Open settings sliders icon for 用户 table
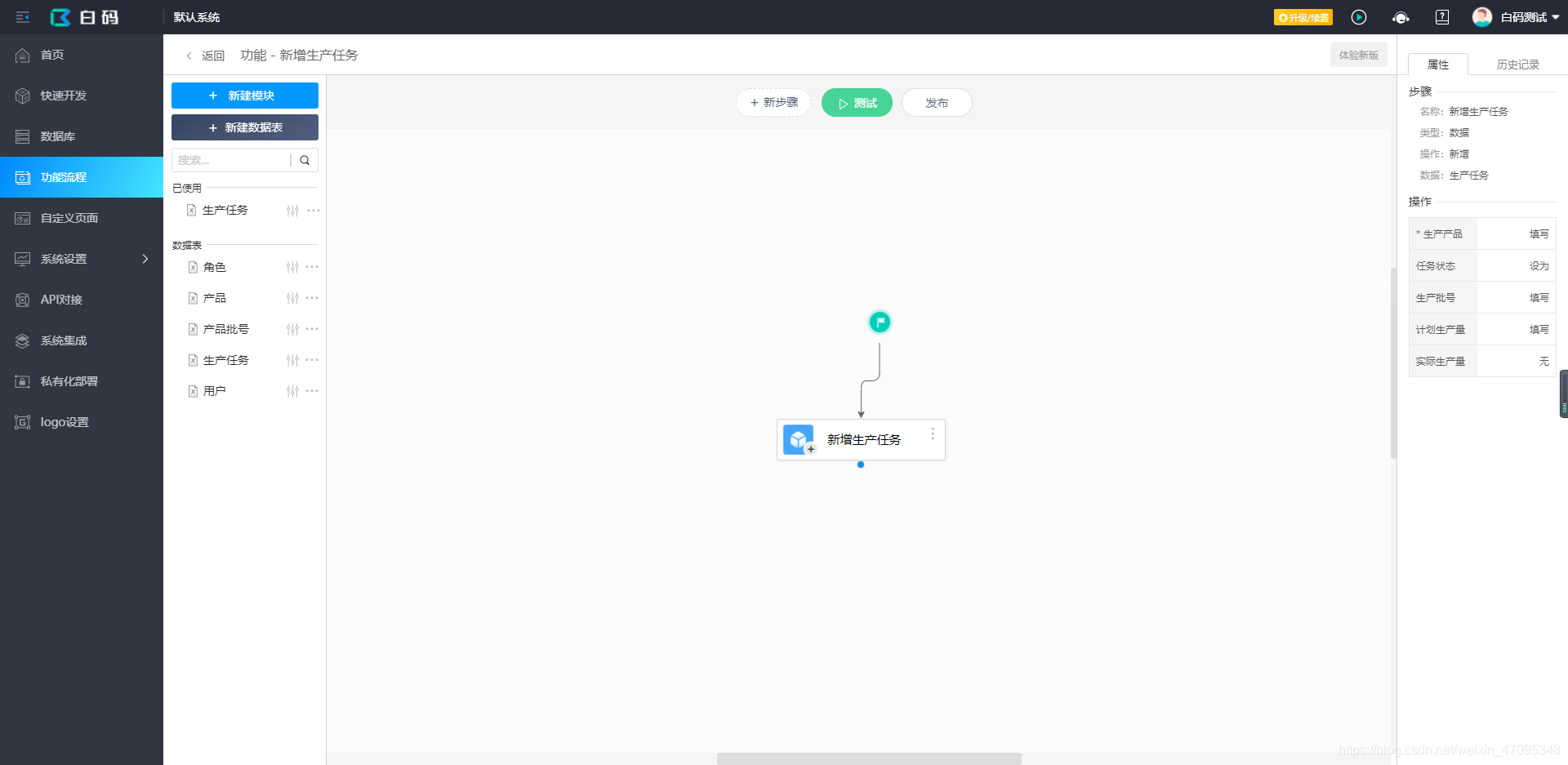1568x765 pixels. (292, 391)
